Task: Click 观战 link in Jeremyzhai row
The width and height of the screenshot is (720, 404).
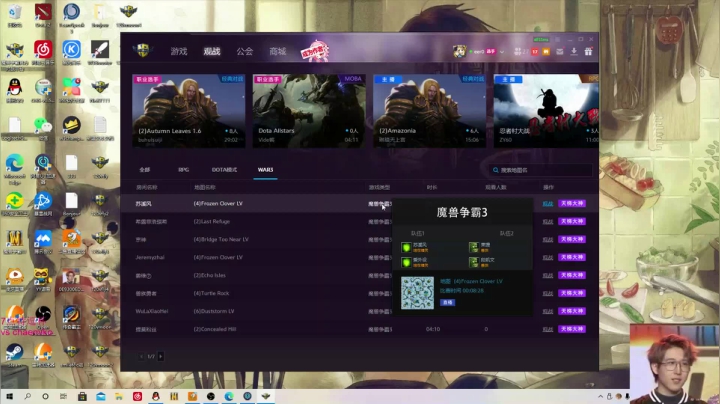Action: 547,258
